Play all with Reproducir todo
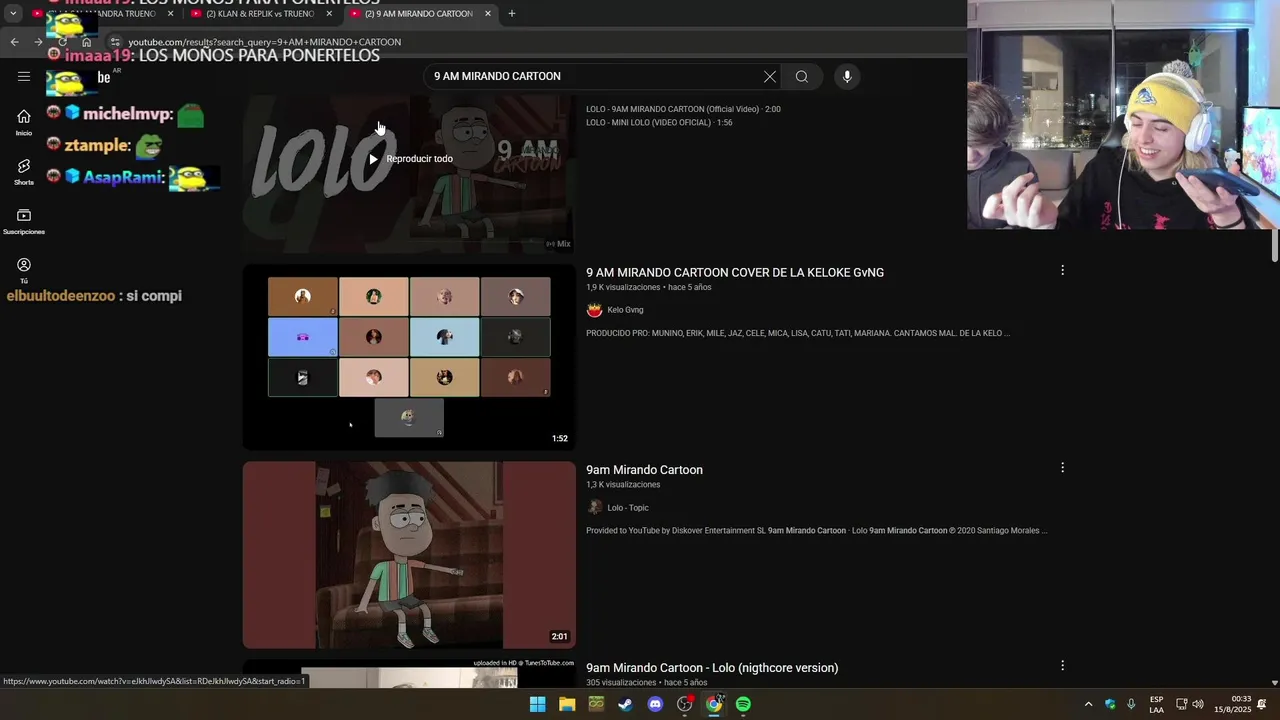Viewport: 1280px width, 720px height. point(410,159)
